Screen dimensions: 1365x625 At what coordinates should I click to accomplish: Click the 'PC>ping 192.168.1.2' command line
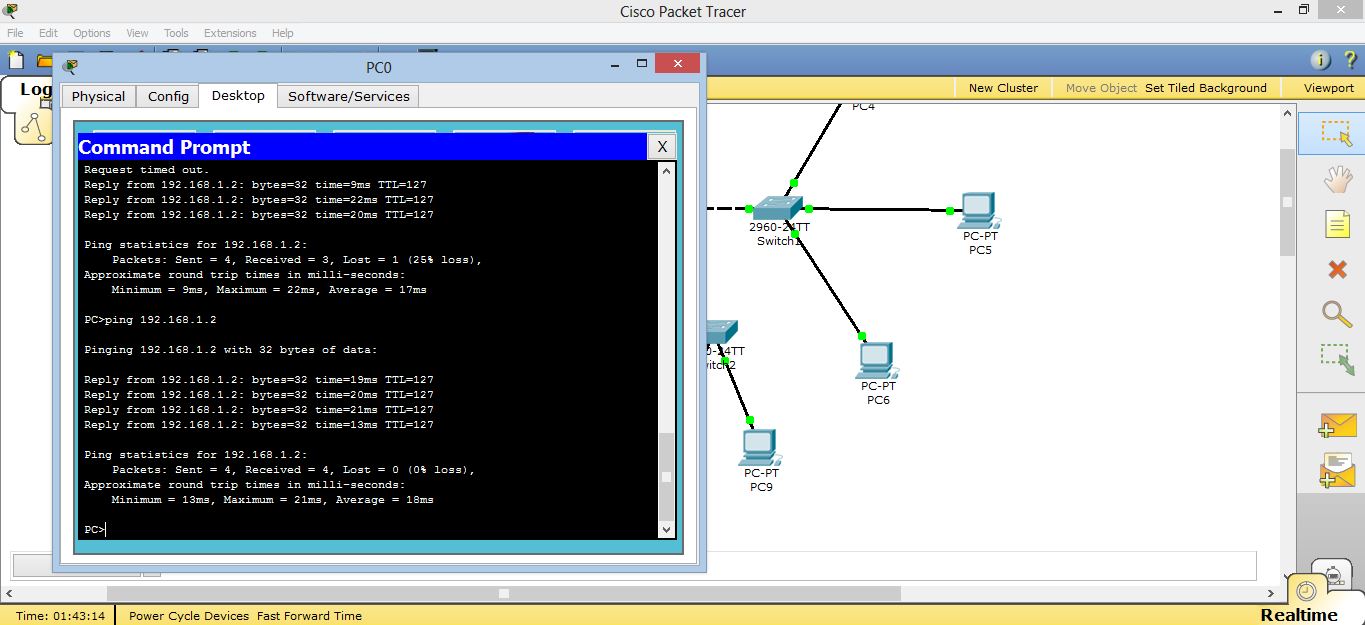150,320
